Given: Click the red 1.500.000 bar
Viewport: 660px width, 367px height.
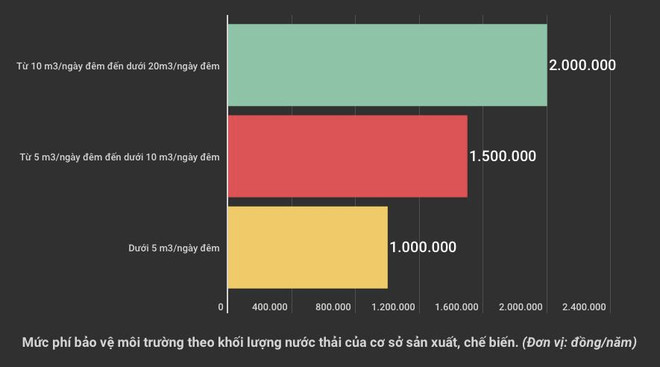Looking at the screenshot, I should tap(348, 156).
